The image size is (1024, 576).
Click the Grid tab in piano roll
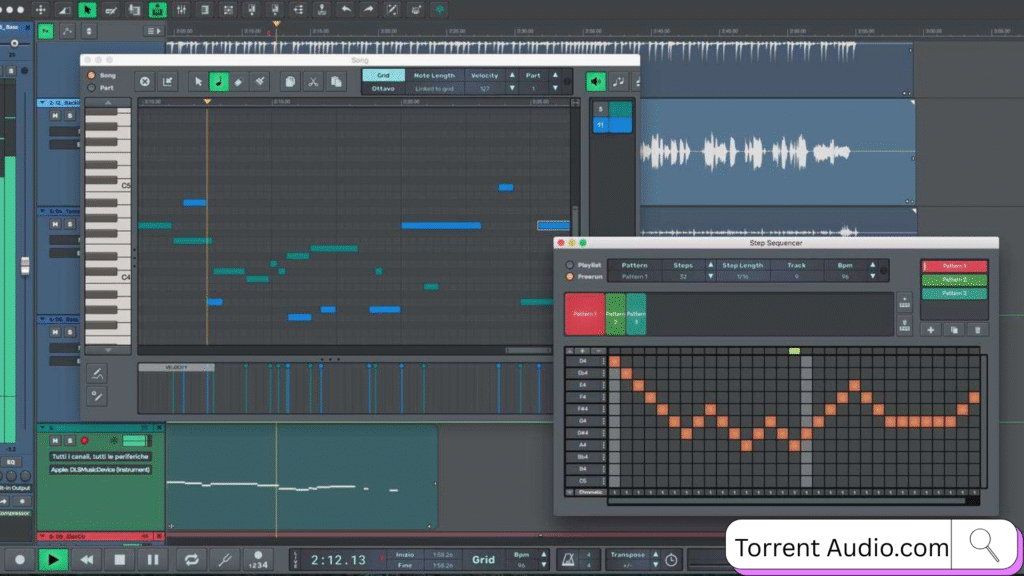(x=383, y=75)
